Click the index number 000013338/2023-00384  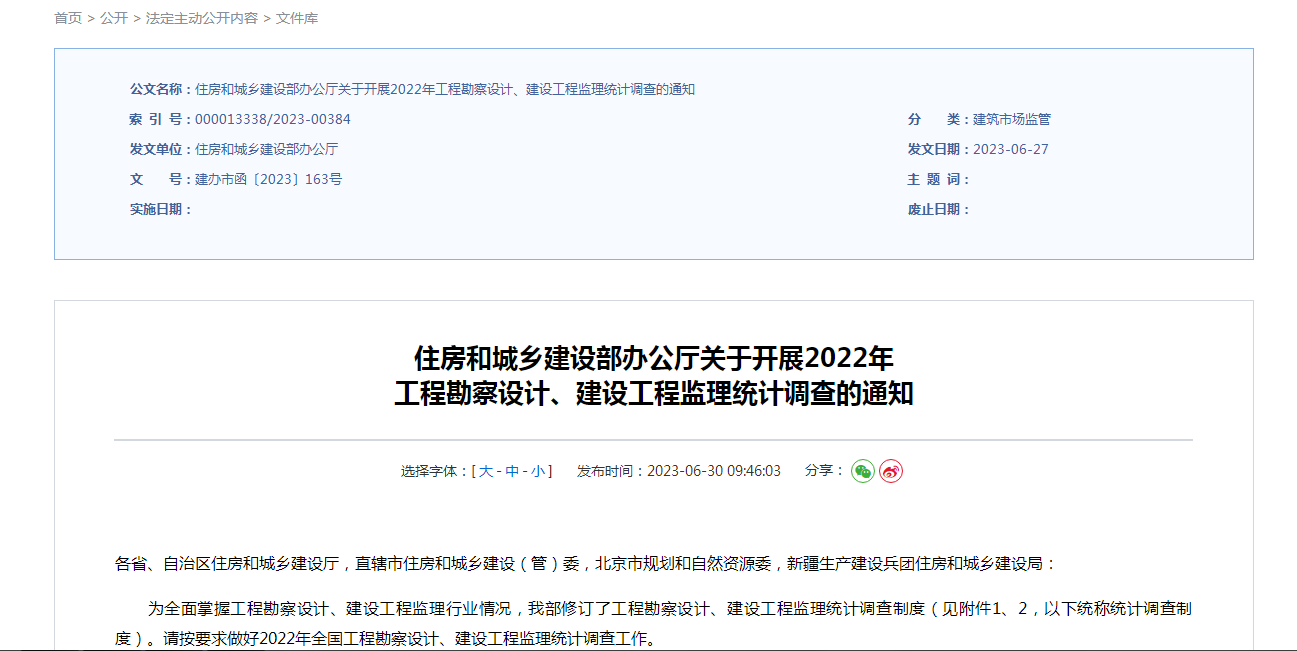[273, 119]
